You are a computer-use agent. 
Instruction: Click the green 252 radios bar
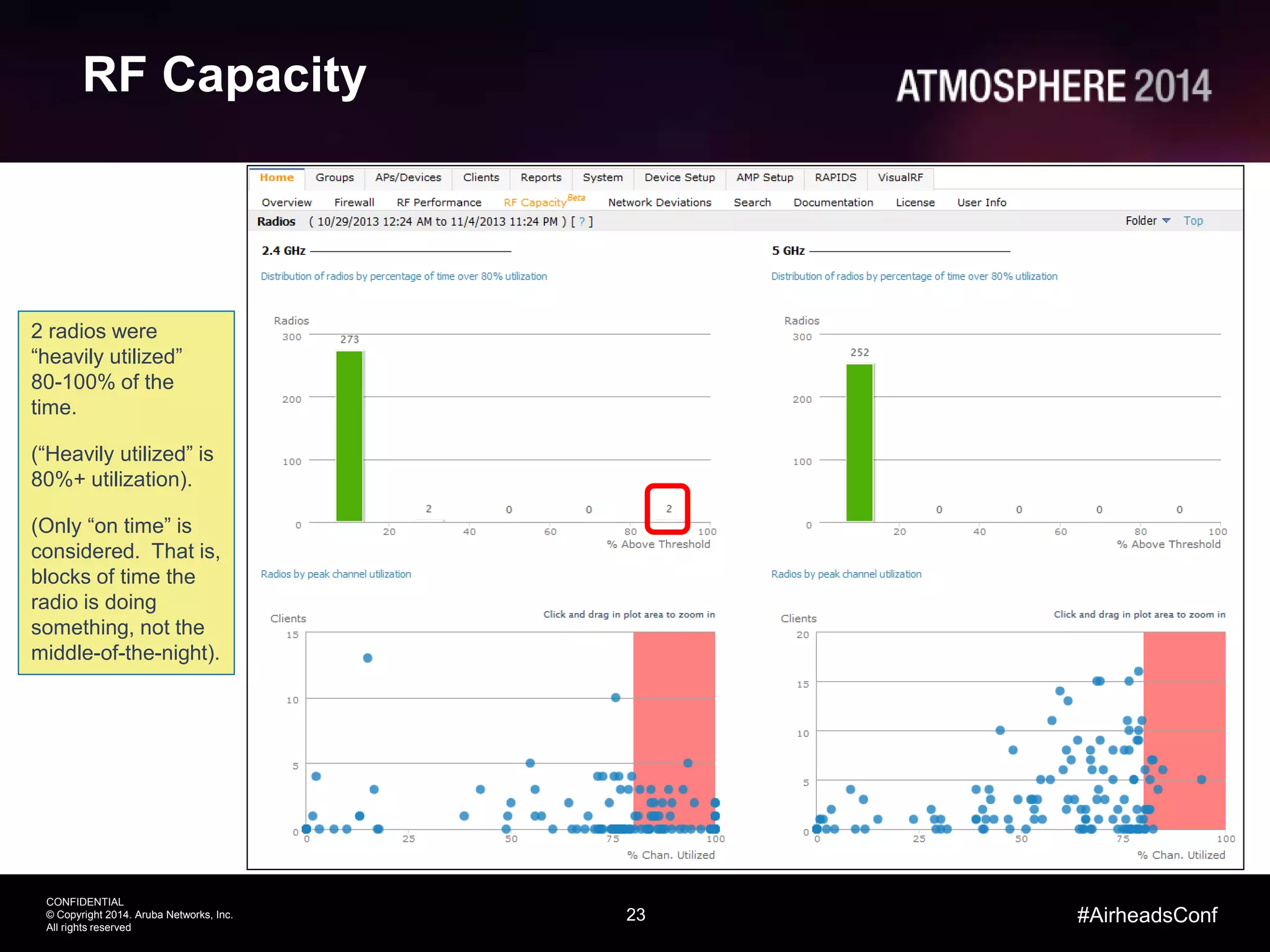point(859,442)
